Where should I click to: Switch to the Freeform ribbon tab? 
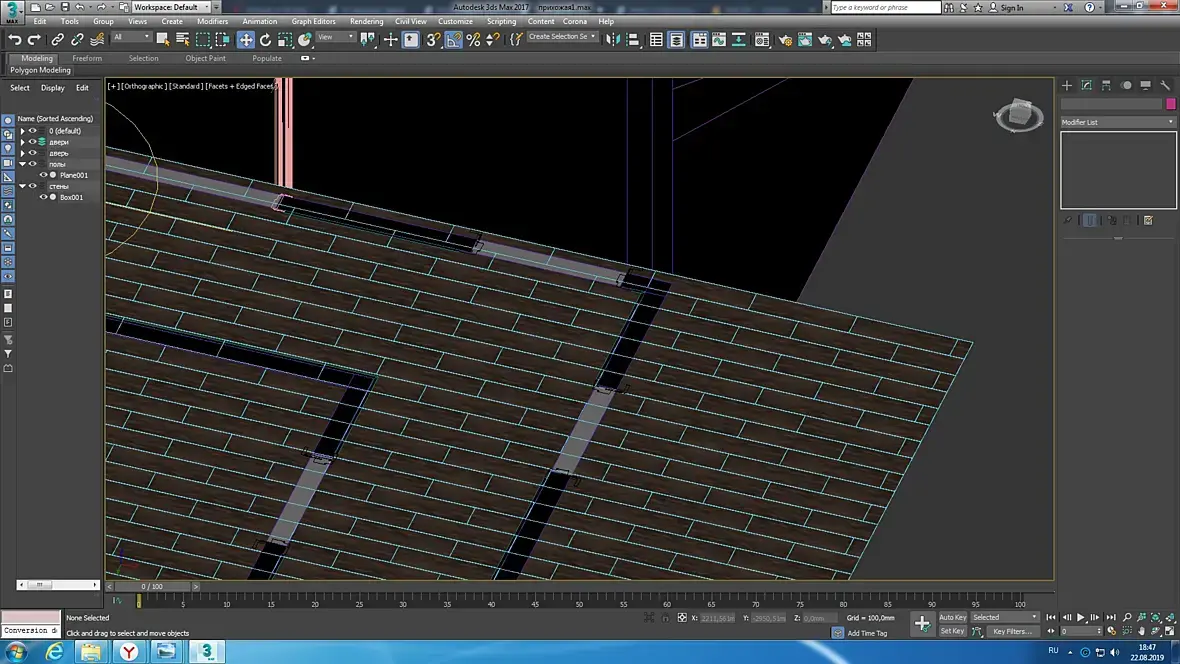tap(87, 58)
